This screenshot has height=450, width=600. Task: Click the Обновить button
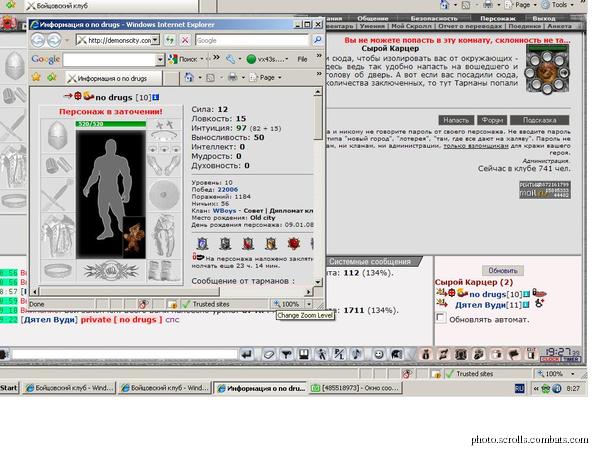click(503, 271)
